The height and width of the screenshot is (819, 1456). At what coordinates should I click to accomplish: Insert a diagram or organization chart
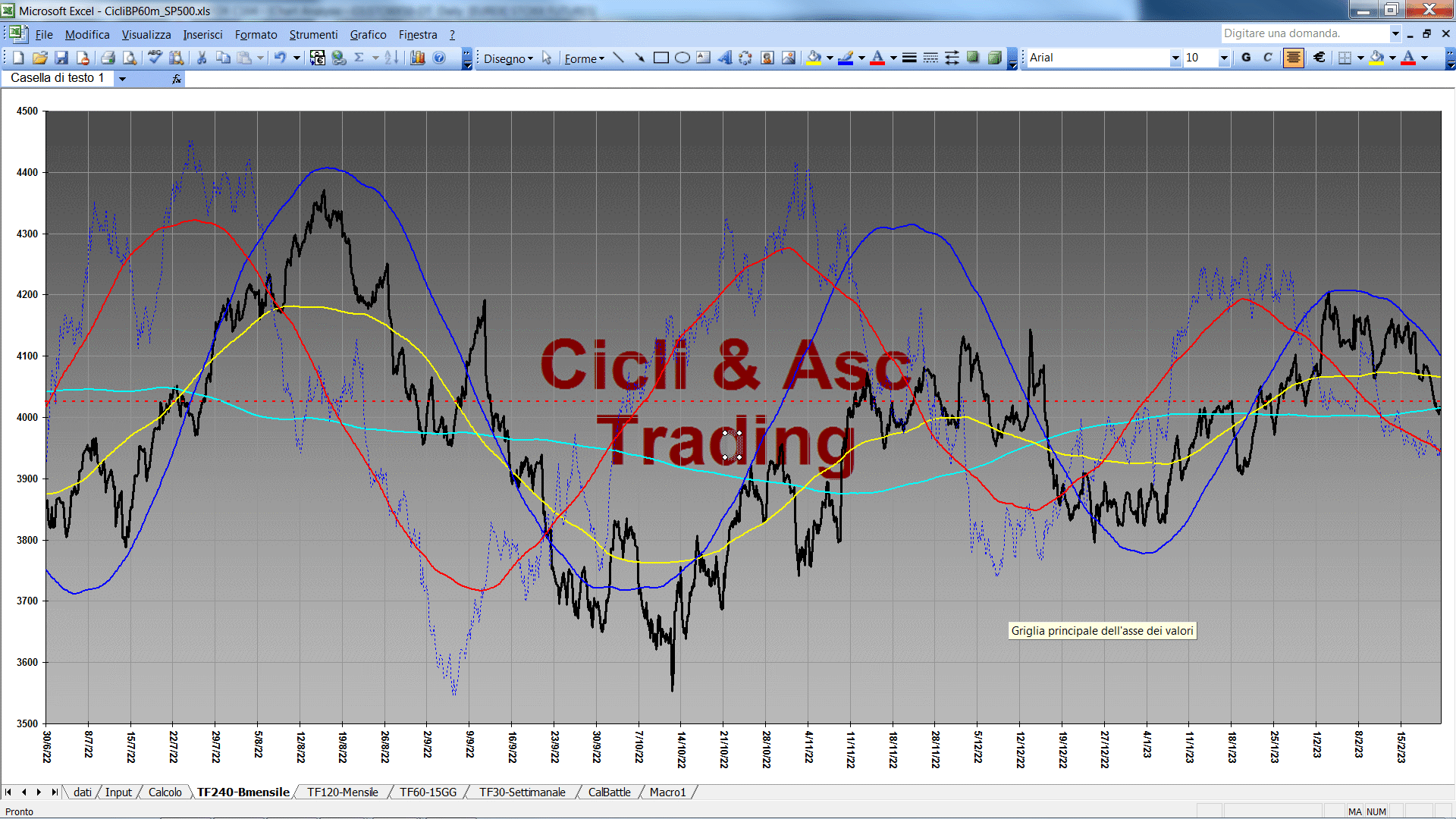click(745, 58)
